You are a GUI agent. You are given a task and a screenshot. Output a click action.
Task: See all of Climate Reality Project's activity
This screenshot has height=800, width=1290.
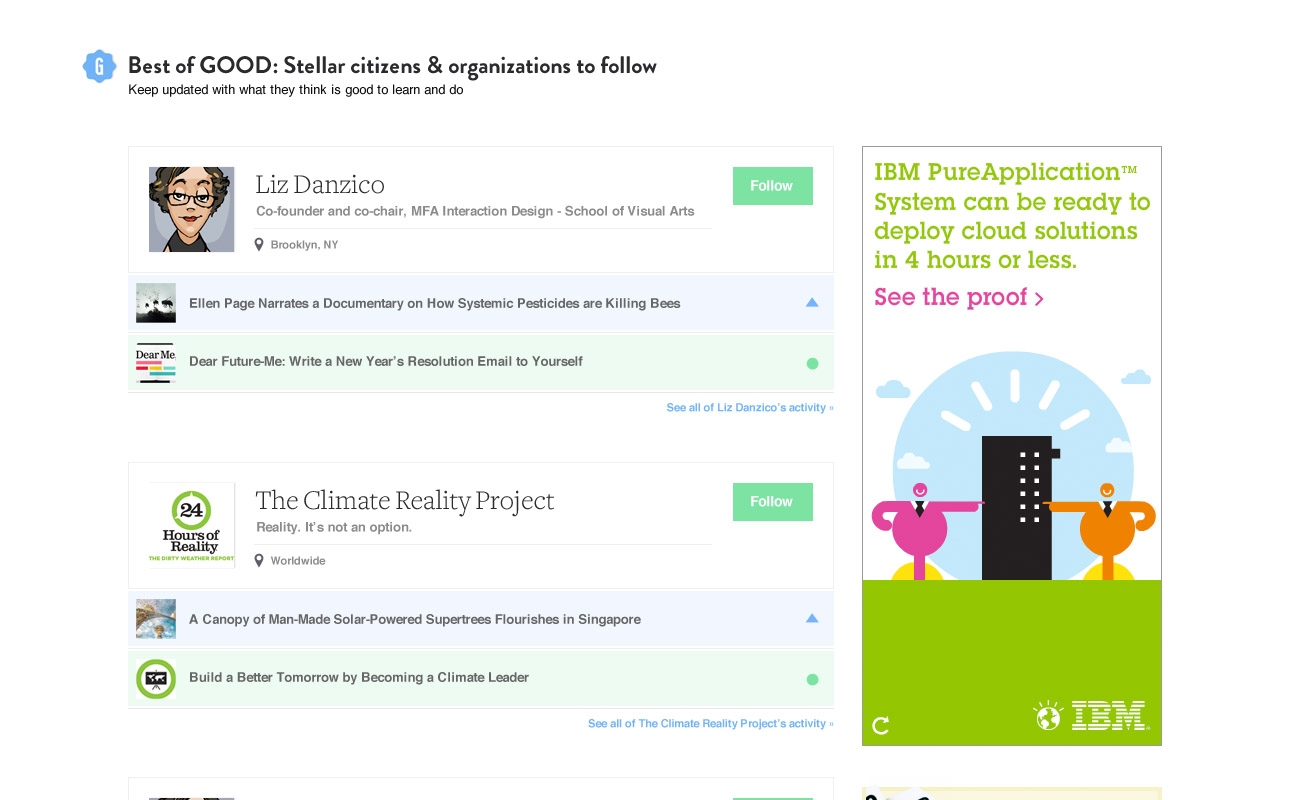[711, 723]
